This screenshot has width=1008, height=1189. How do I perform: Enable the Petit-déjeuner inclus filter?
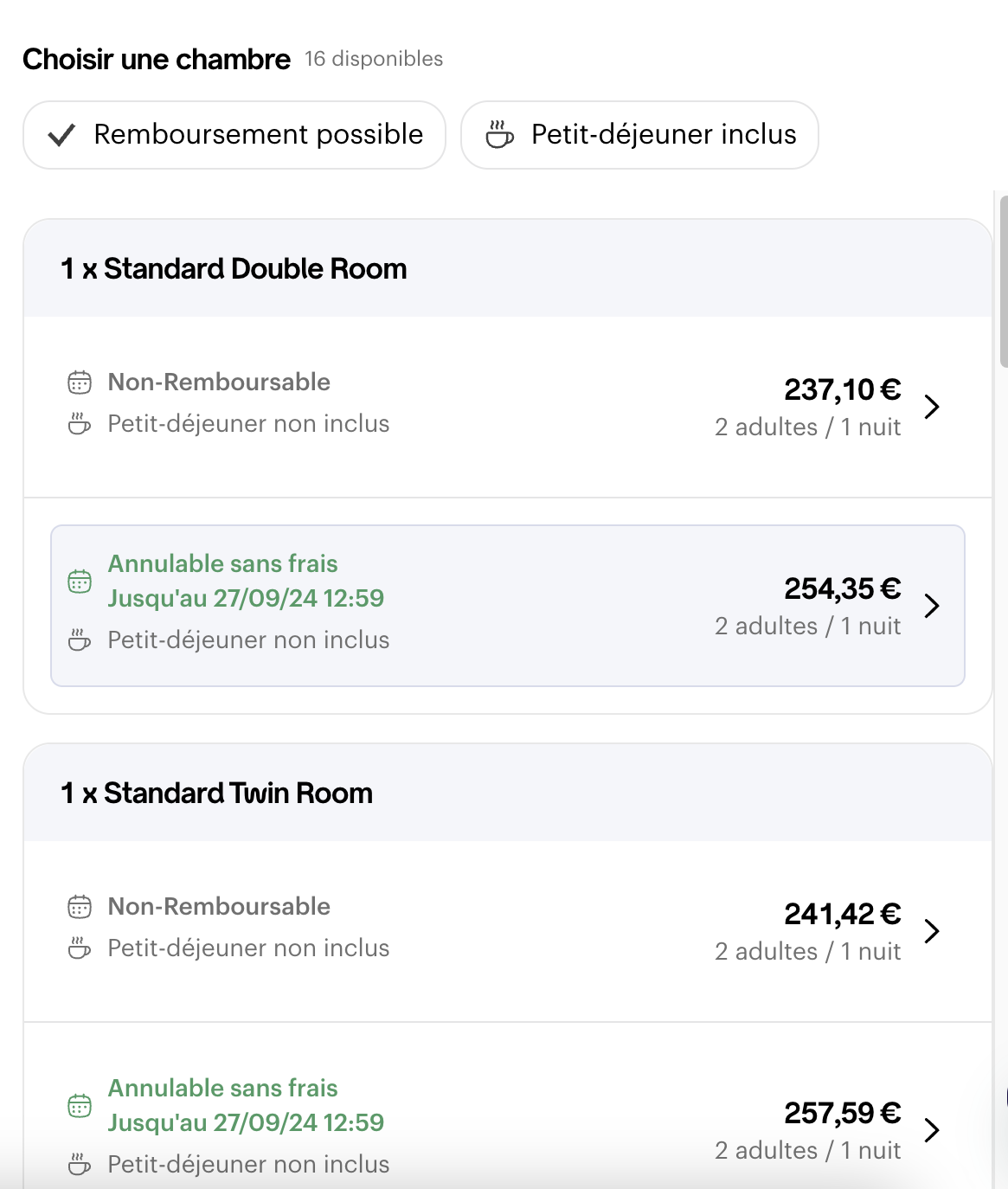(639, 135)
